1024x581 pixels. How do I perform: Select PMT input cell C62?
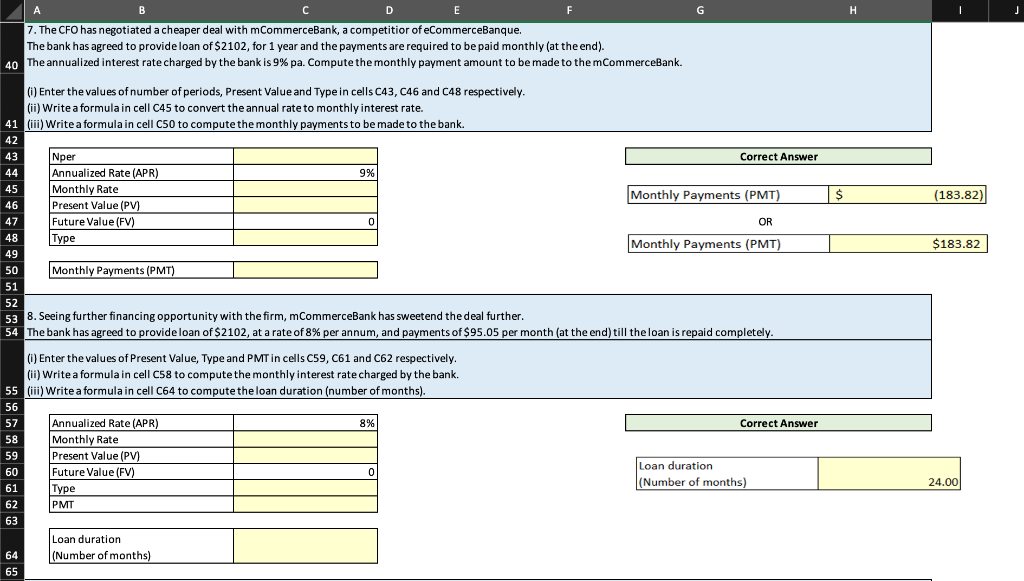[305, 505]
